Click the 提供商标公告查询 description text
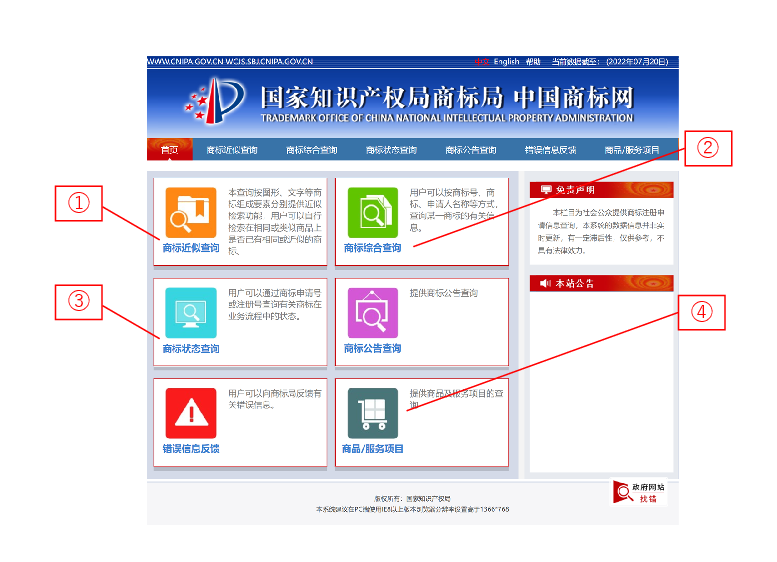 click(444, 293)
